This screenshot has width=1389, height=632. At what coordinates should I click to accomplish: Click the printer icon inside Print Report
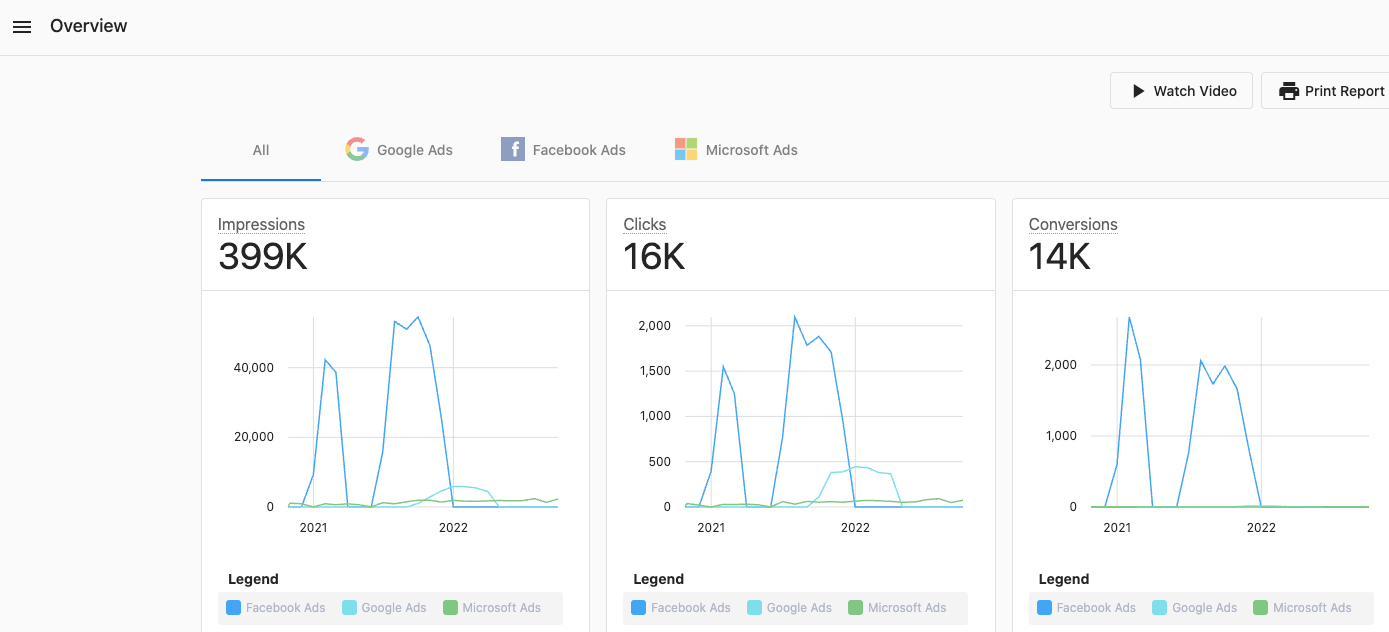[x=1290, y=90]
